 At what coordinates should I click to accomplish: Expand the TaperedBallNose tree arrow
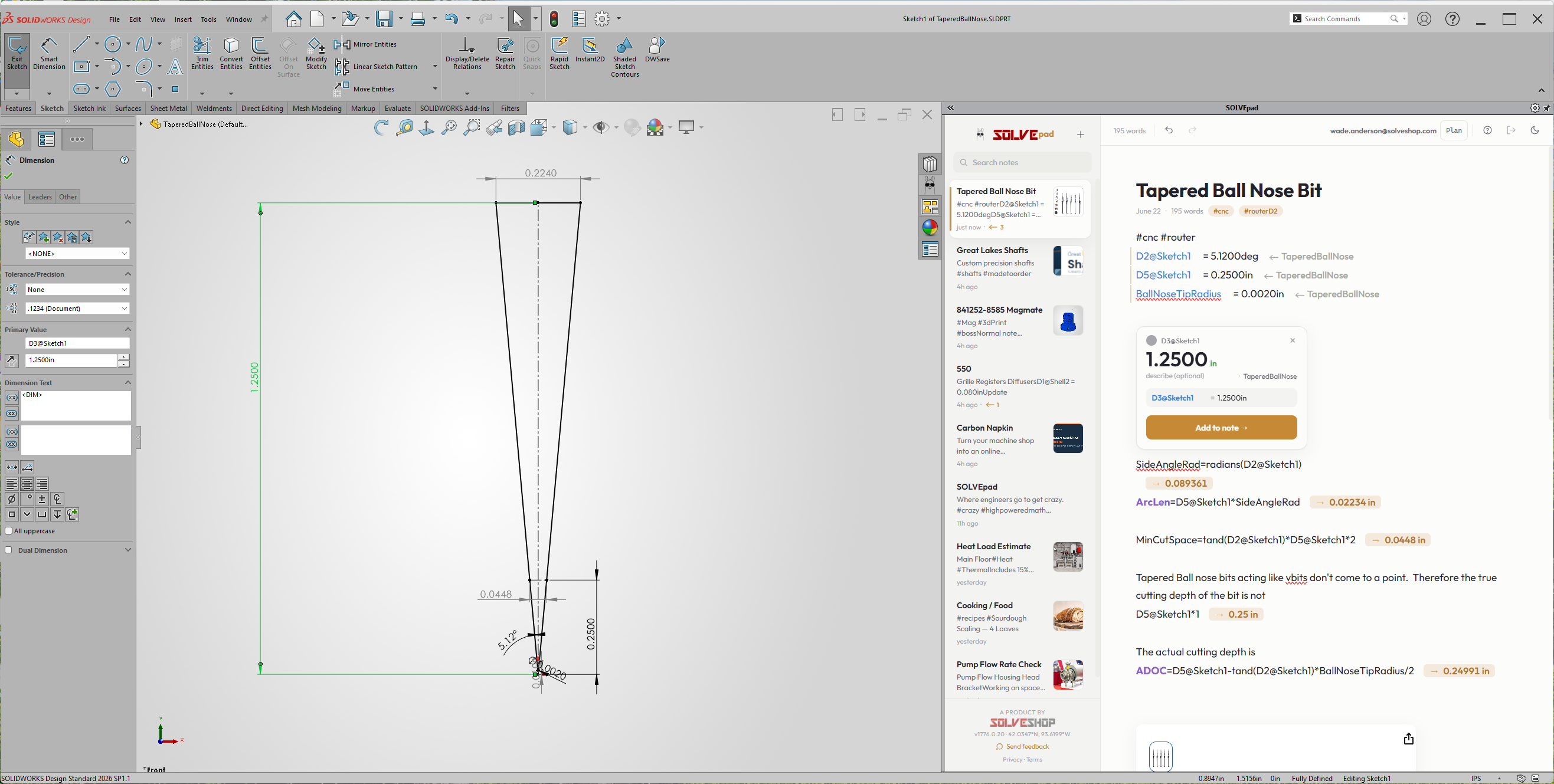pos(141,124)
